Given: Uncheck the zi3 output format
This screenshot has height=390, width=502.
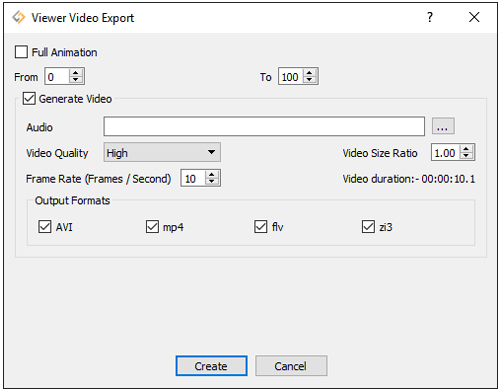Looking at the screenshot, I should coord(368,227).
